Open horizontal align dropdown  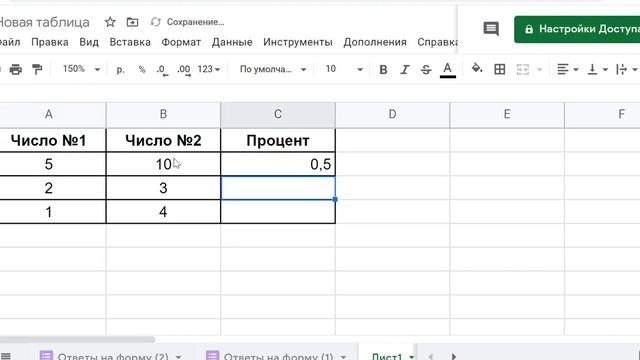coord(567,69)
